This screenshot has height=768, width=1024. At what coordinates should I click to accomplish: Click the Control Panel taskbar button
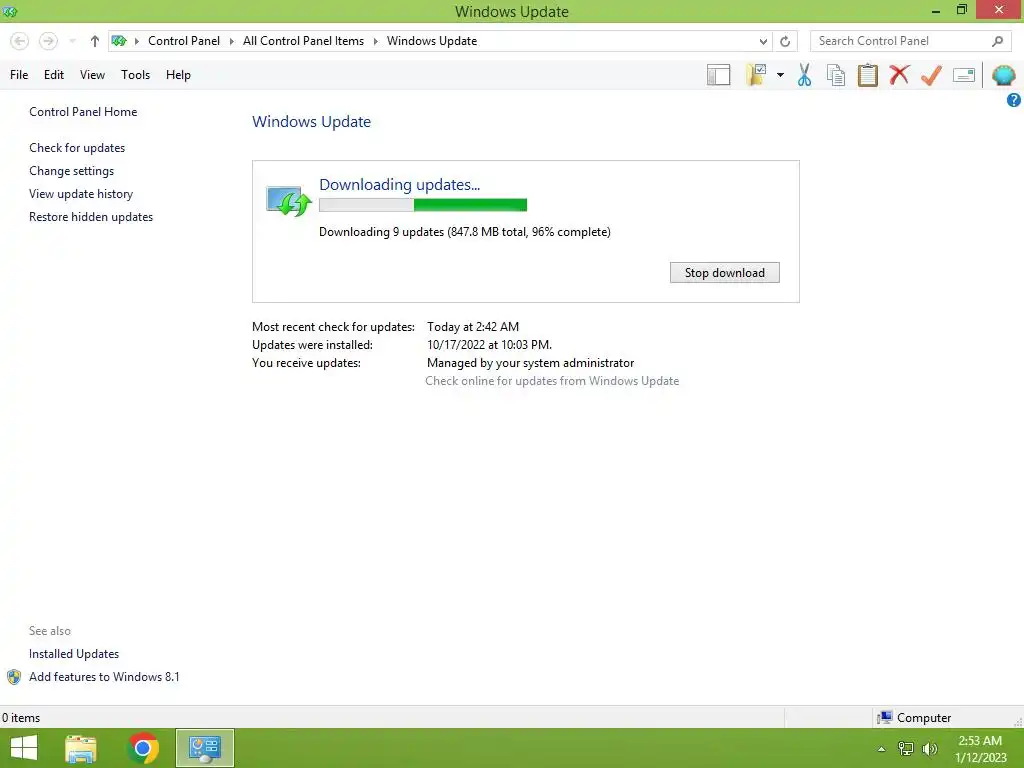coord(204,748)
